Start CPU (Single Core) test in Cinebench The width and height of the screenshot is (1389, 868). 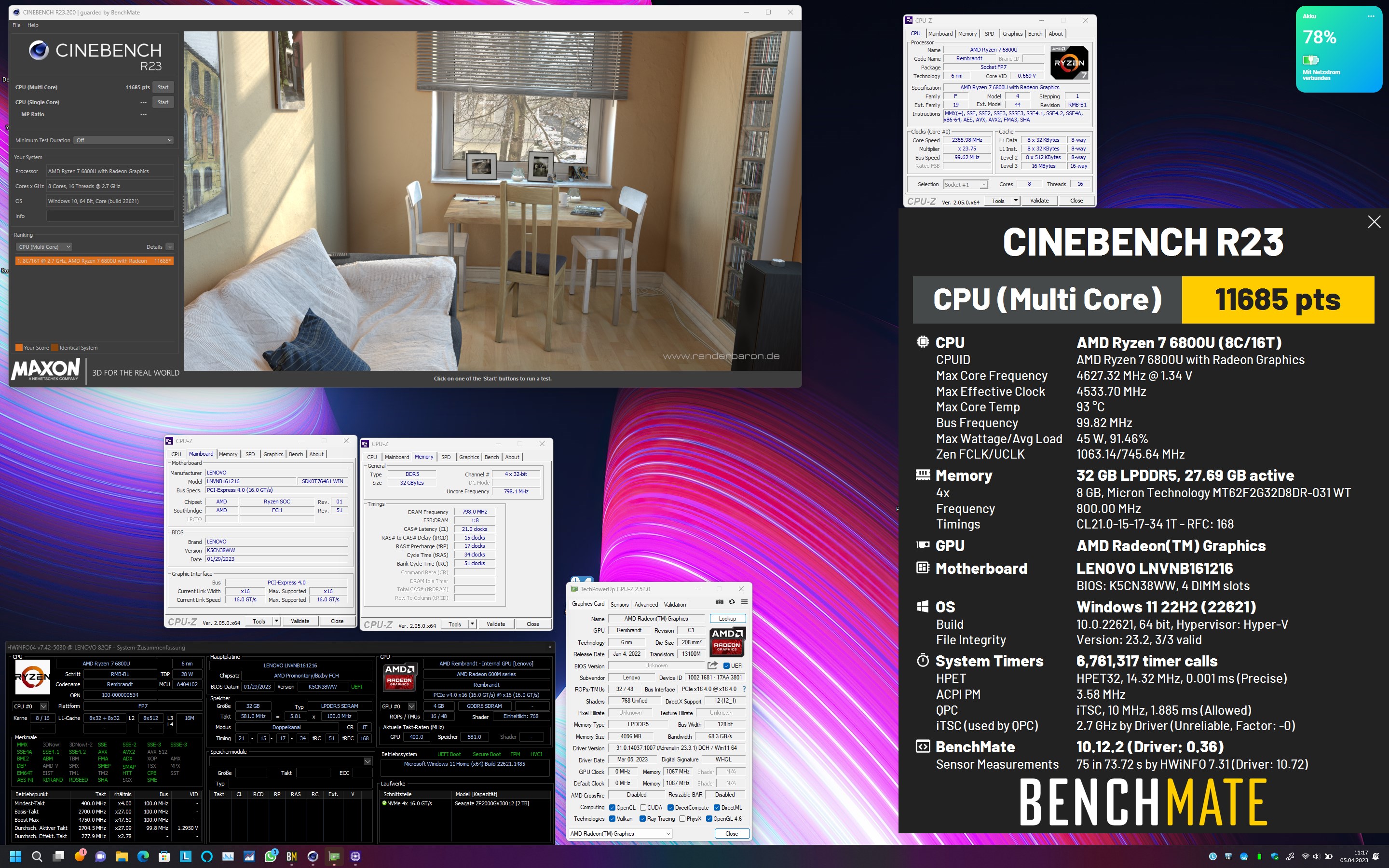pos(163,102)
